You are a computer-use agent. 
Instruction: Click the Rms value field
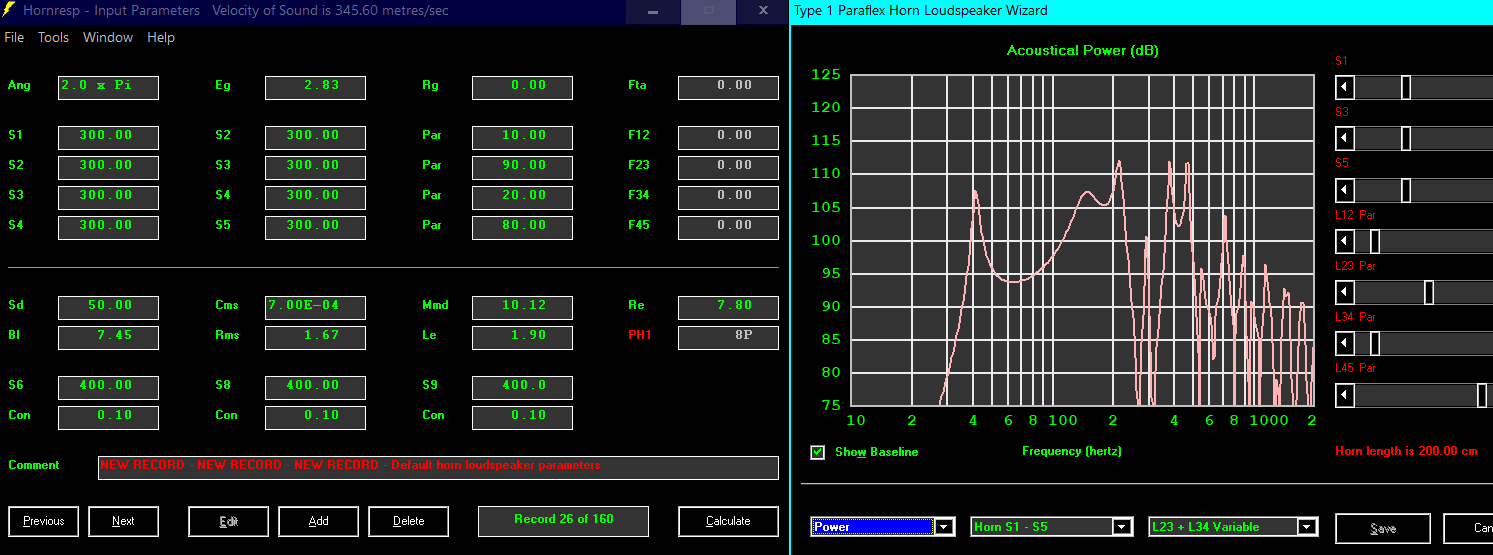(x=315, y=337)
